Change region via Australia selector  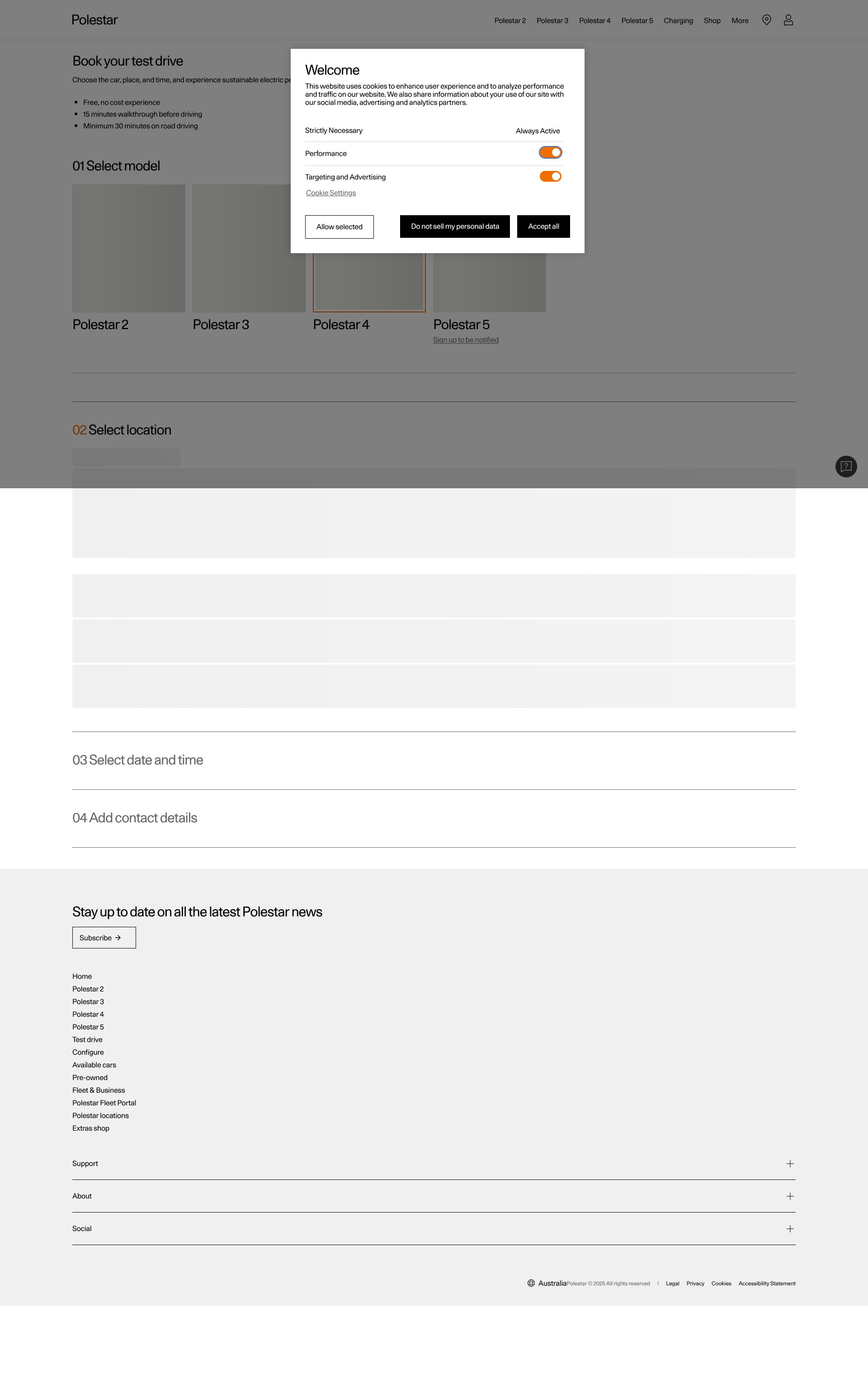pyautogui.click(x=547, y=1283)
